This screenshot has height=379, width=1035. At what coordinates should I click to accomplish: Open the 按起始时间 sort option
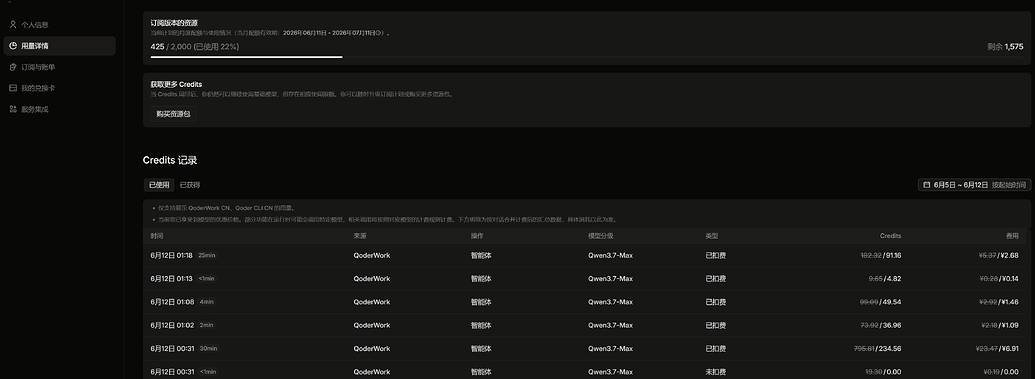(1009, 185)
